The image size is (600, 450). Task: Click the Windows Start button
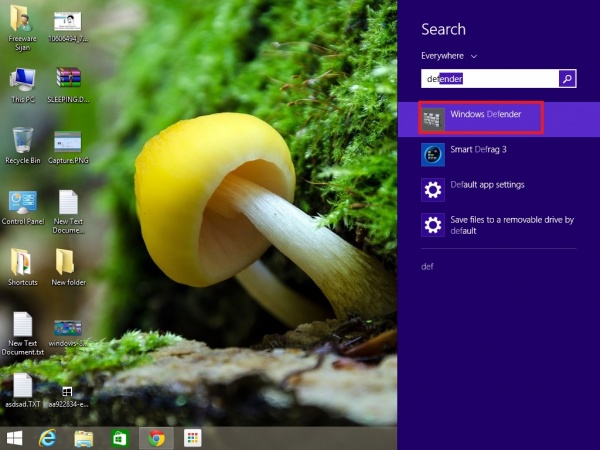[x=15, y=438]
